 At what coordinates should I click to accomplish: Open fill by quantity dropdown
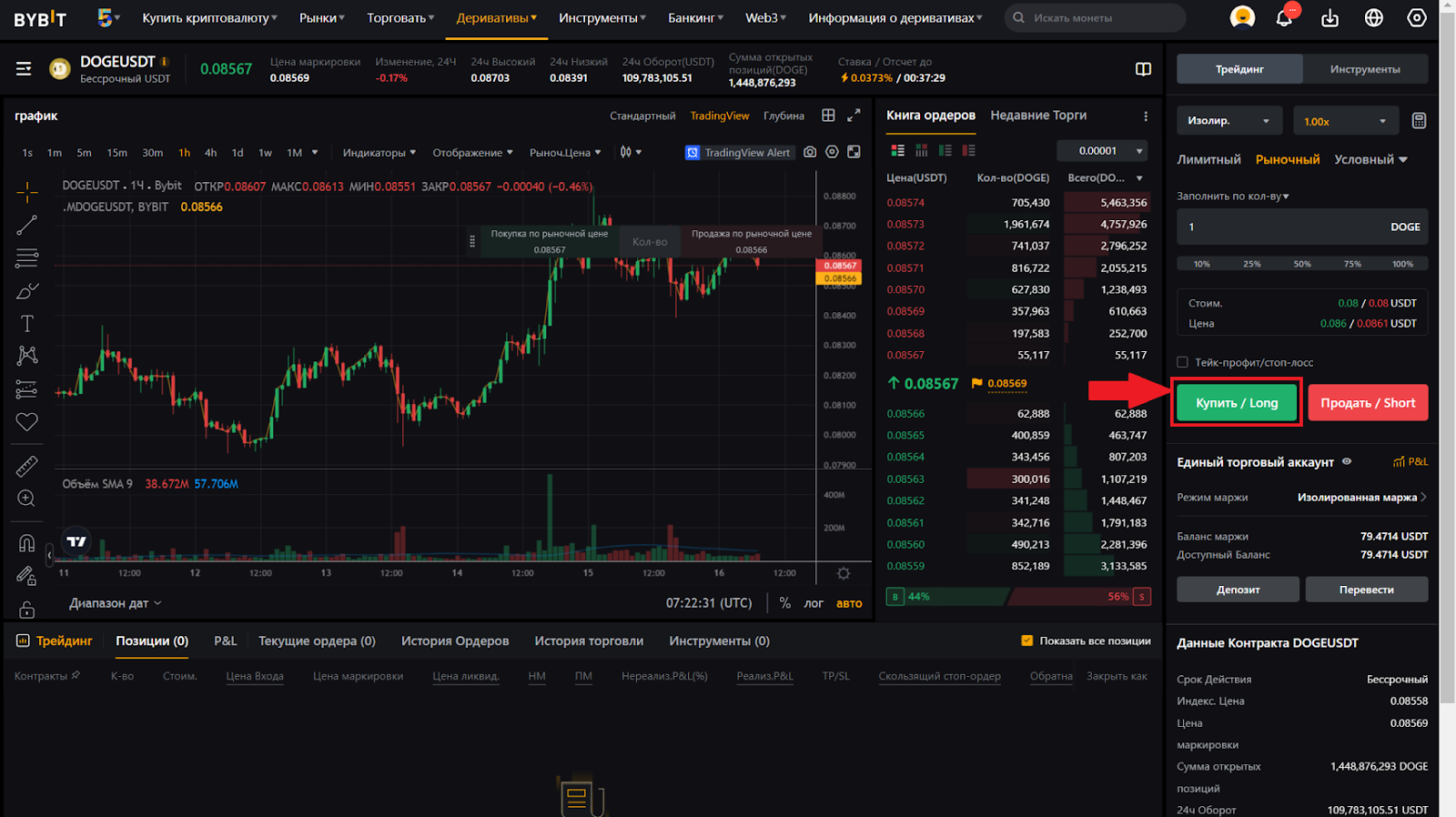coord(1233,196)
